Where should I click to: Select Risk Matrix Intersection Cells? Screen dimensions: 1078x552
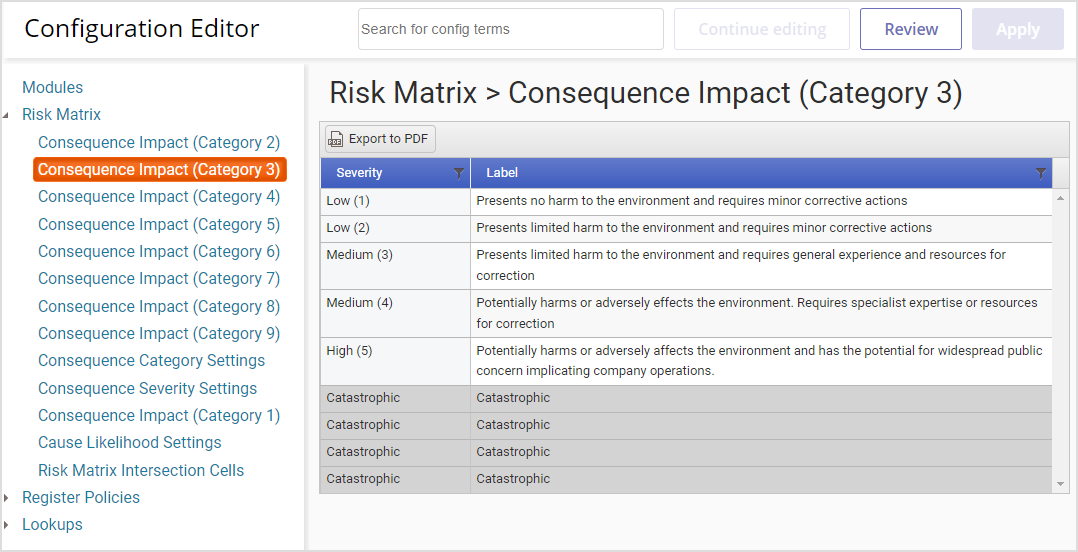coord(141,470)
